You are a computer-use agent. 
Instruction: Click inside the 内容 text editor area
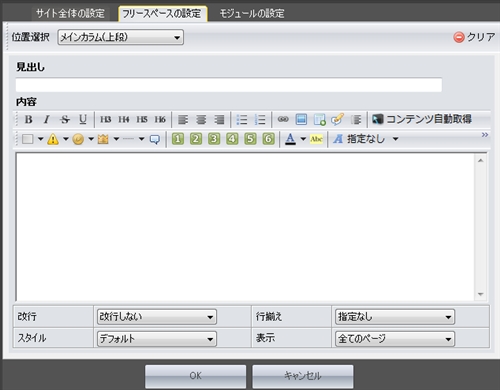click(x=245, y=227)
